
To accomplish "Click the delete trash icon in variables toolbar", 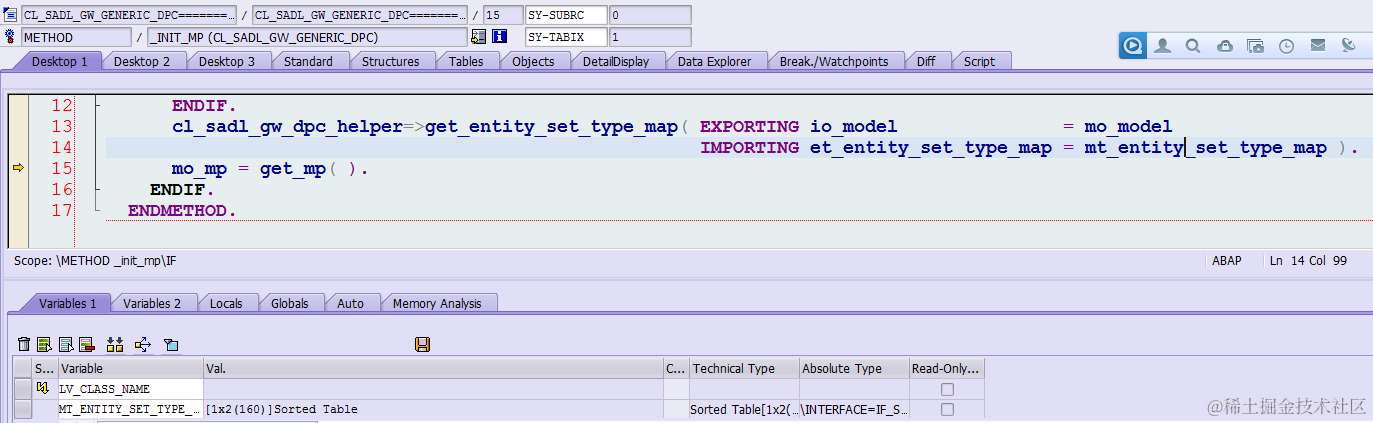I will coord(24,344).
